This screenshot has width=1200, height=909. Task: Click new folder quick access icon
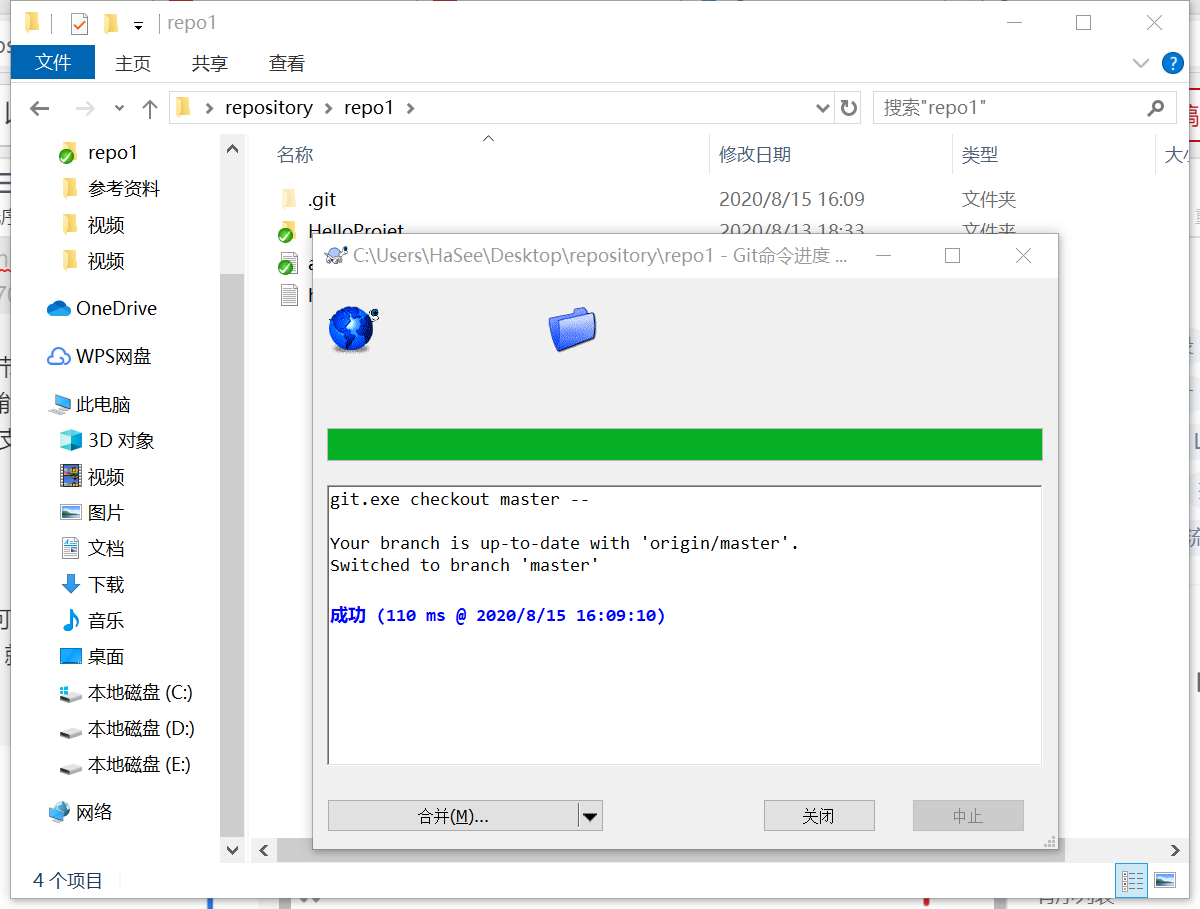(110, 23)
